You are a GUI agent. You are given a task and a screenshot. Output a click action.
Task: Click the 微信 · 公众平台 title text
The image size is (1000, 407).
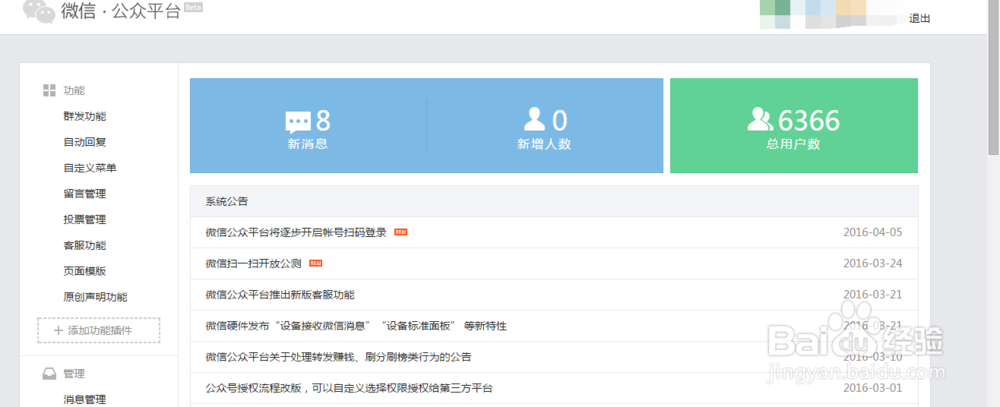point(121,11)
